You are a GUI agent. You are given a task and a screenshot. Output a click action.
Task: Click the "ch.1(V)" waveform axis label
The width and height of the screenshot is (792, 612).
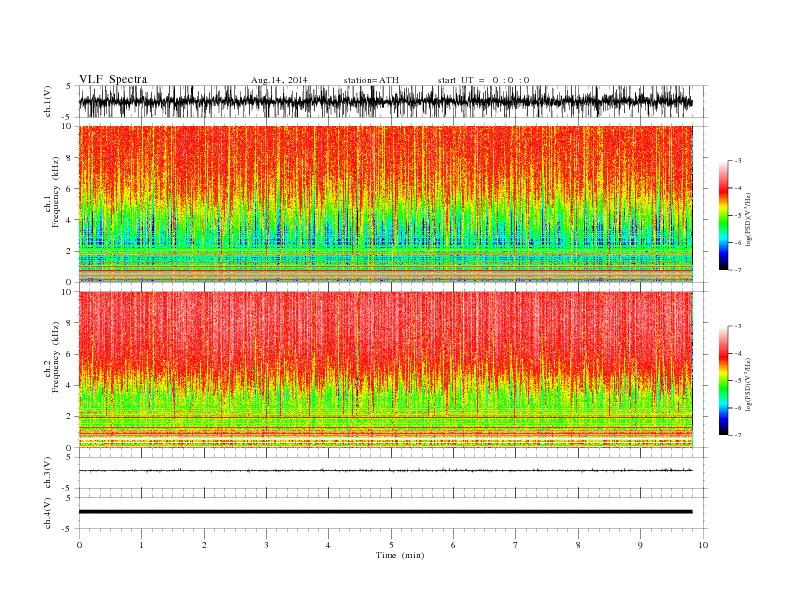click(x=48, y=101)
